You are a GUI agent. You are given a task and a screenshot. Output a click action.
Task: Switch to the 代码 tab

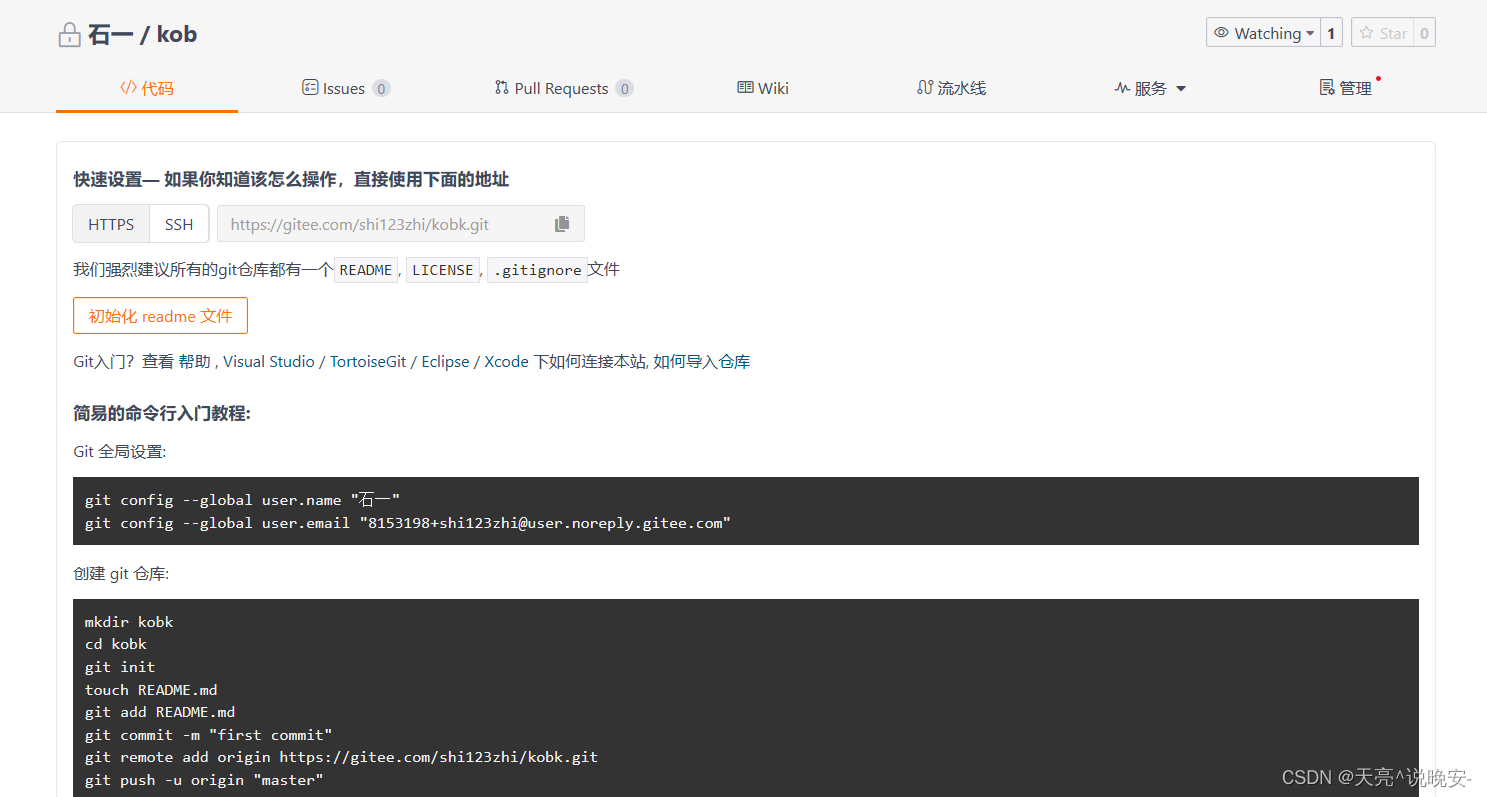147,88
